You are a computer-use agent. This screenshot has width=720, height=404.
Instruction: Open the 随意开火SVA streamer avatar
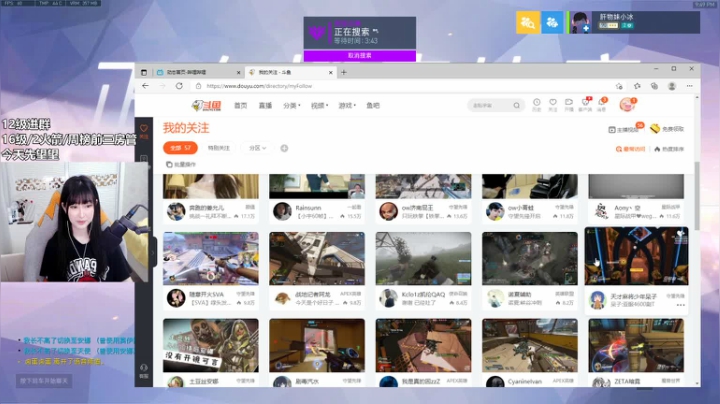coord(176,298)
